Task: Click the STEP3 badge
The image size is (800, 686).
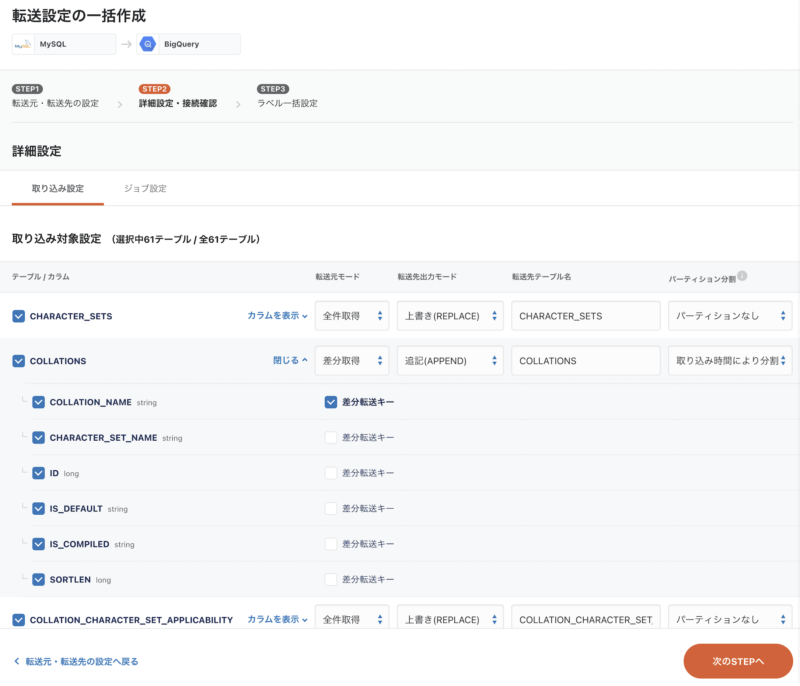Action: pos(273,89)
